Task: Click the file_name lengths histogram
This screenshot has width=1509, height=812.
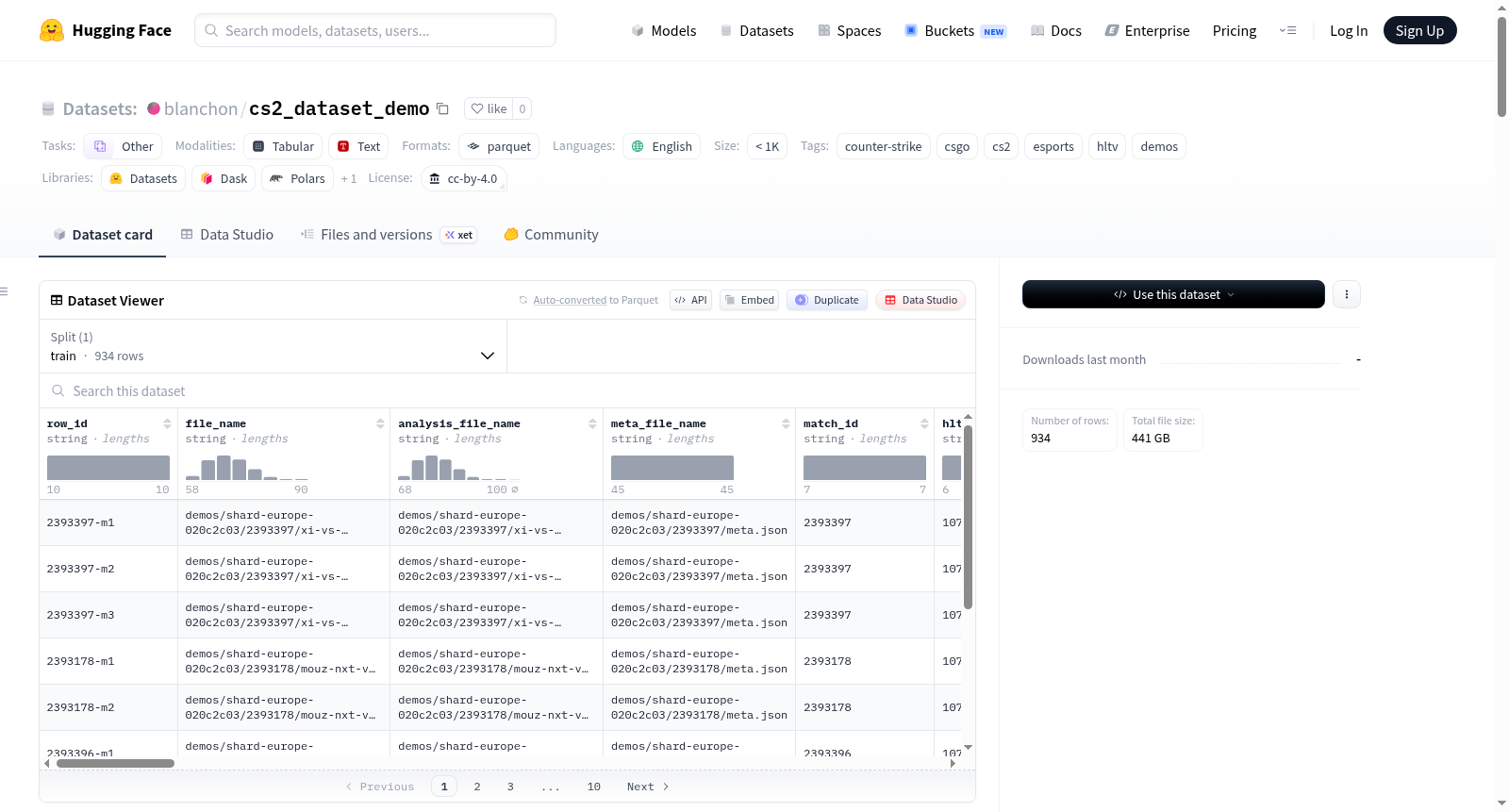Action: pyautogui.click(x=247, y=468)
